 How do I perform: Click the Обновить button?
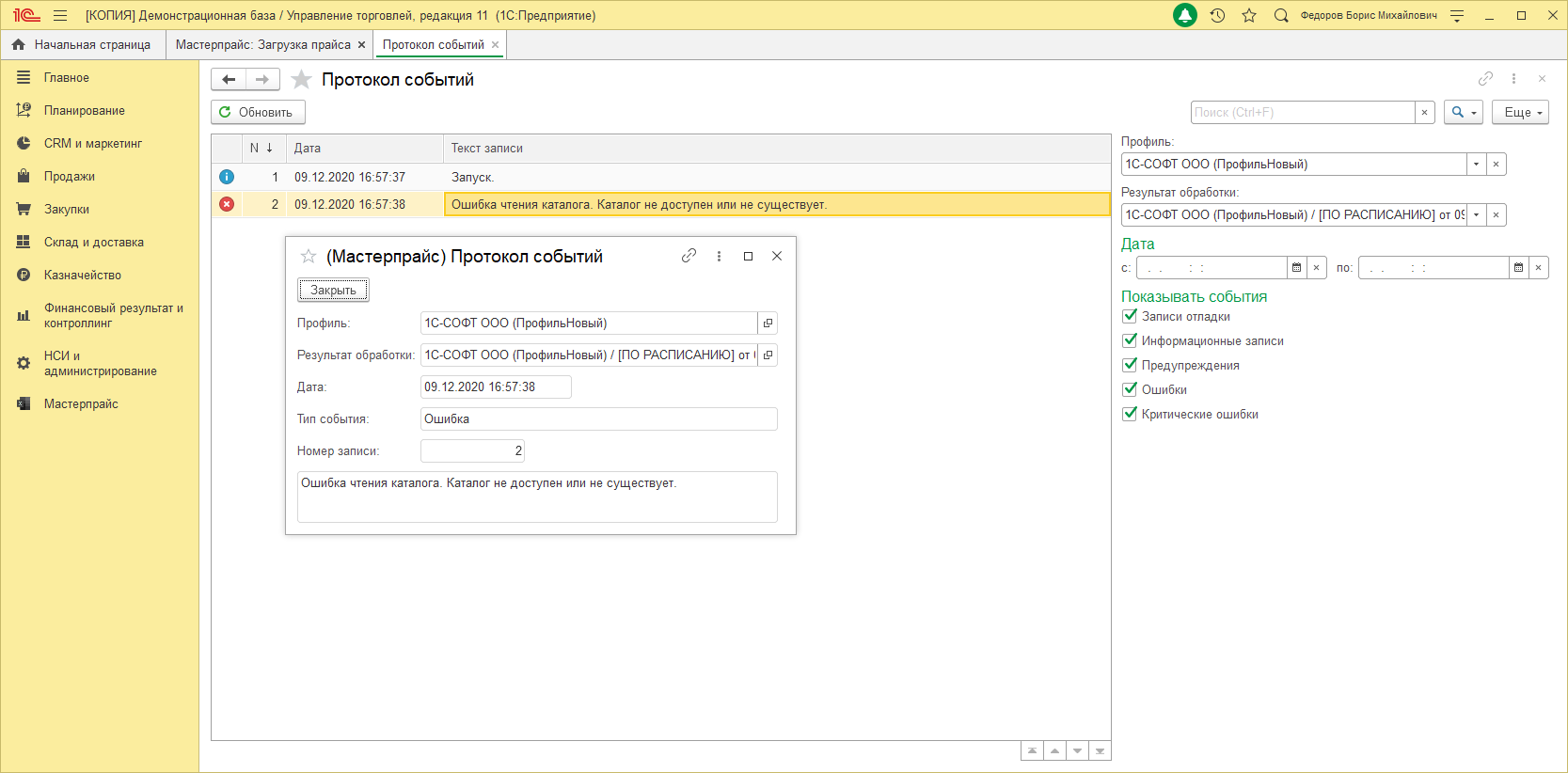[x=258, y=112]
